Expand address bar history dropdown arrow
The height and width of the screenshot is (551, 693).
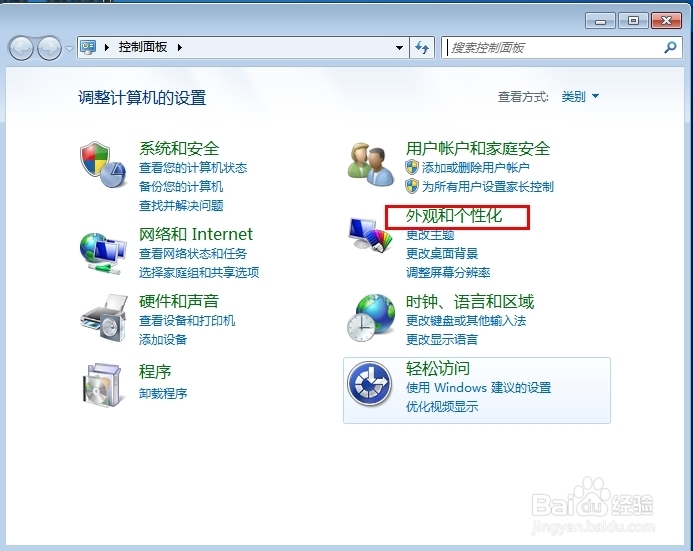pyautogui.click(x=399, y=47)
